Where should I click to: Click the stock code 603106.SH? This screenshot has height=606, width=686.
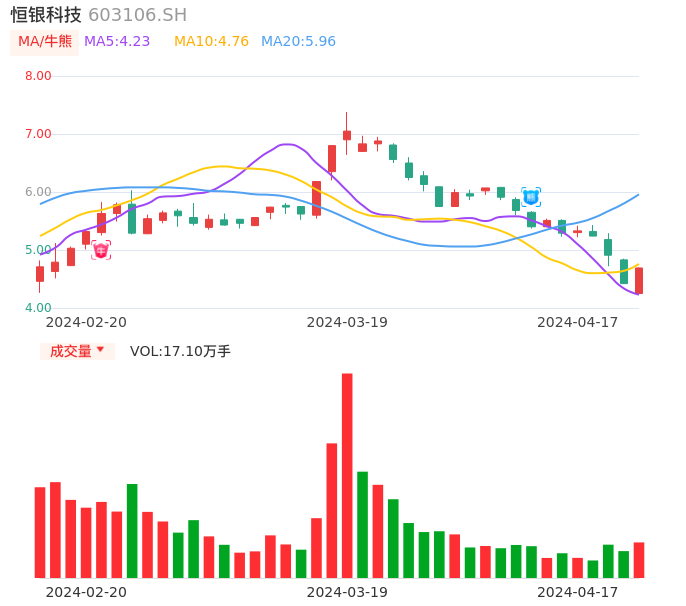click(x=137, y=15)
